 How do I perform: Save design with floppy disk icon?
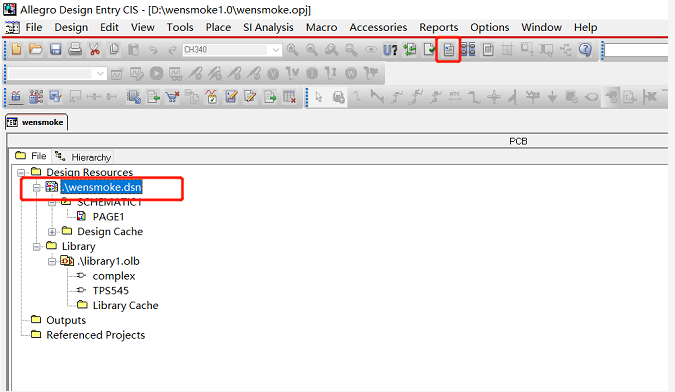point(55,49)
